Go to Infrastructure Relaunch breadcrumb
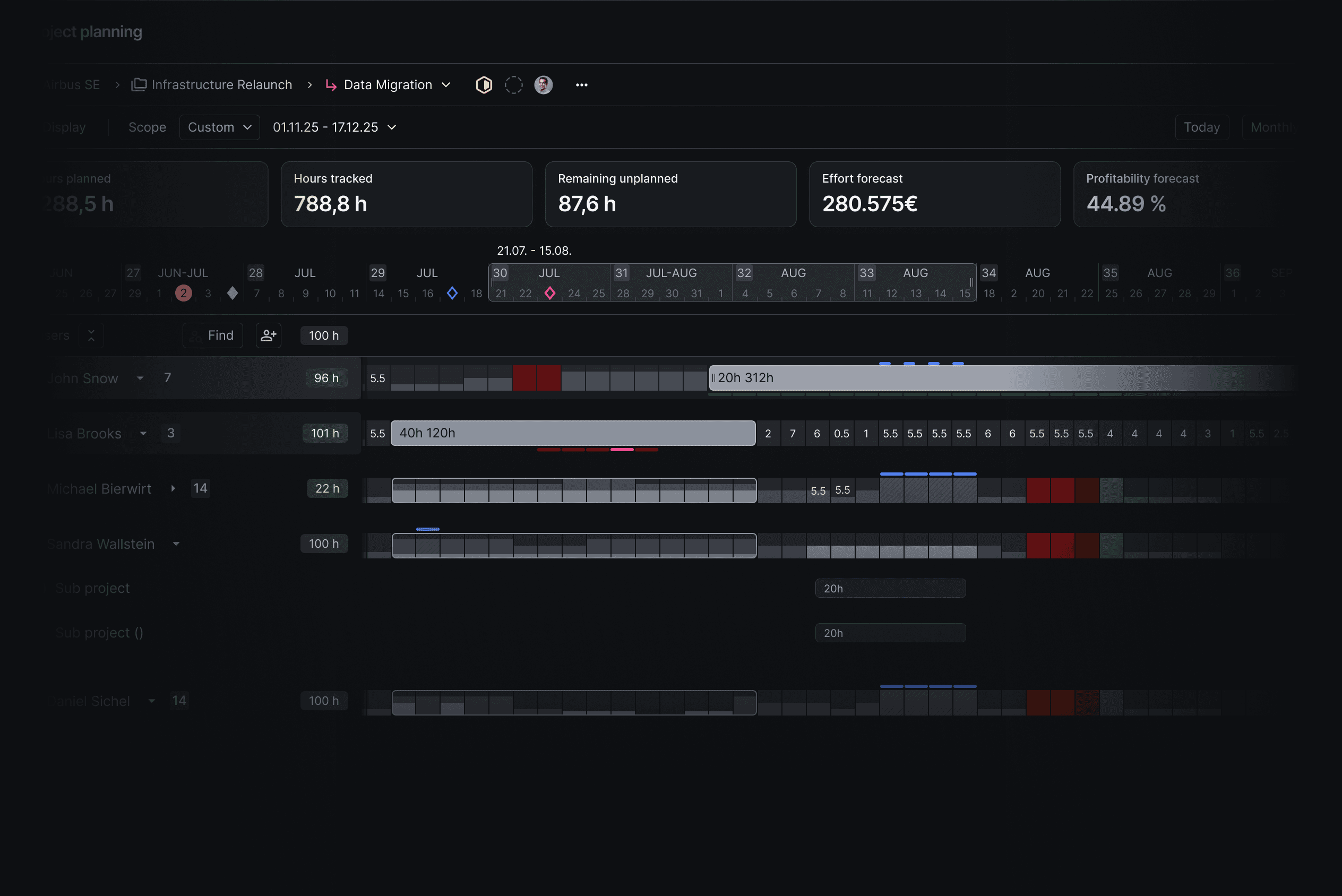The height and width of the screenshot is (896, 1342). pyautogui.click(x=222, y=85)
